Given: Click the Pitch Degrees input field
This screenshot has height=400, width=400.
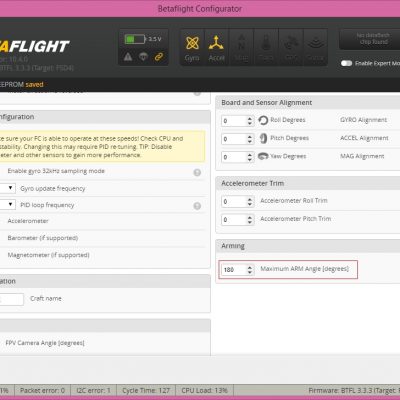Looking at the screenshot, I should pos(237,139).
